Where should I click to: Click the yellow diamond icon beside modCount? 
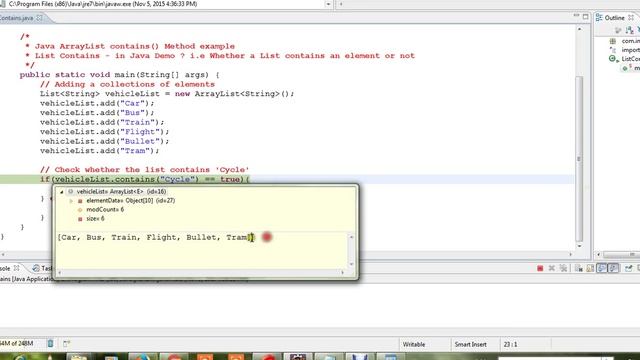(80, 210)
